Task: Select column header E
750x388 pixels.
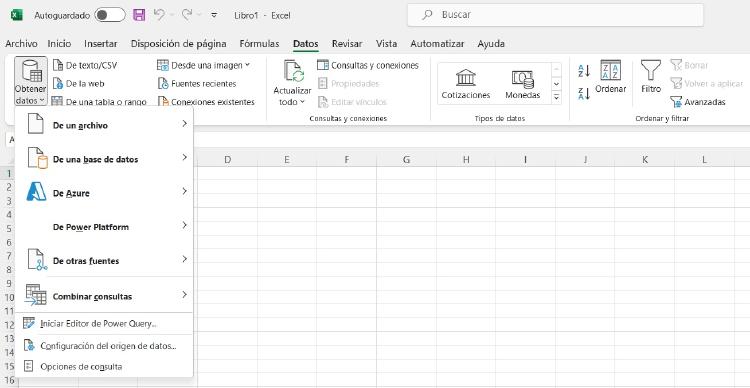Action: pyautogui.click(x=287, y=159)
